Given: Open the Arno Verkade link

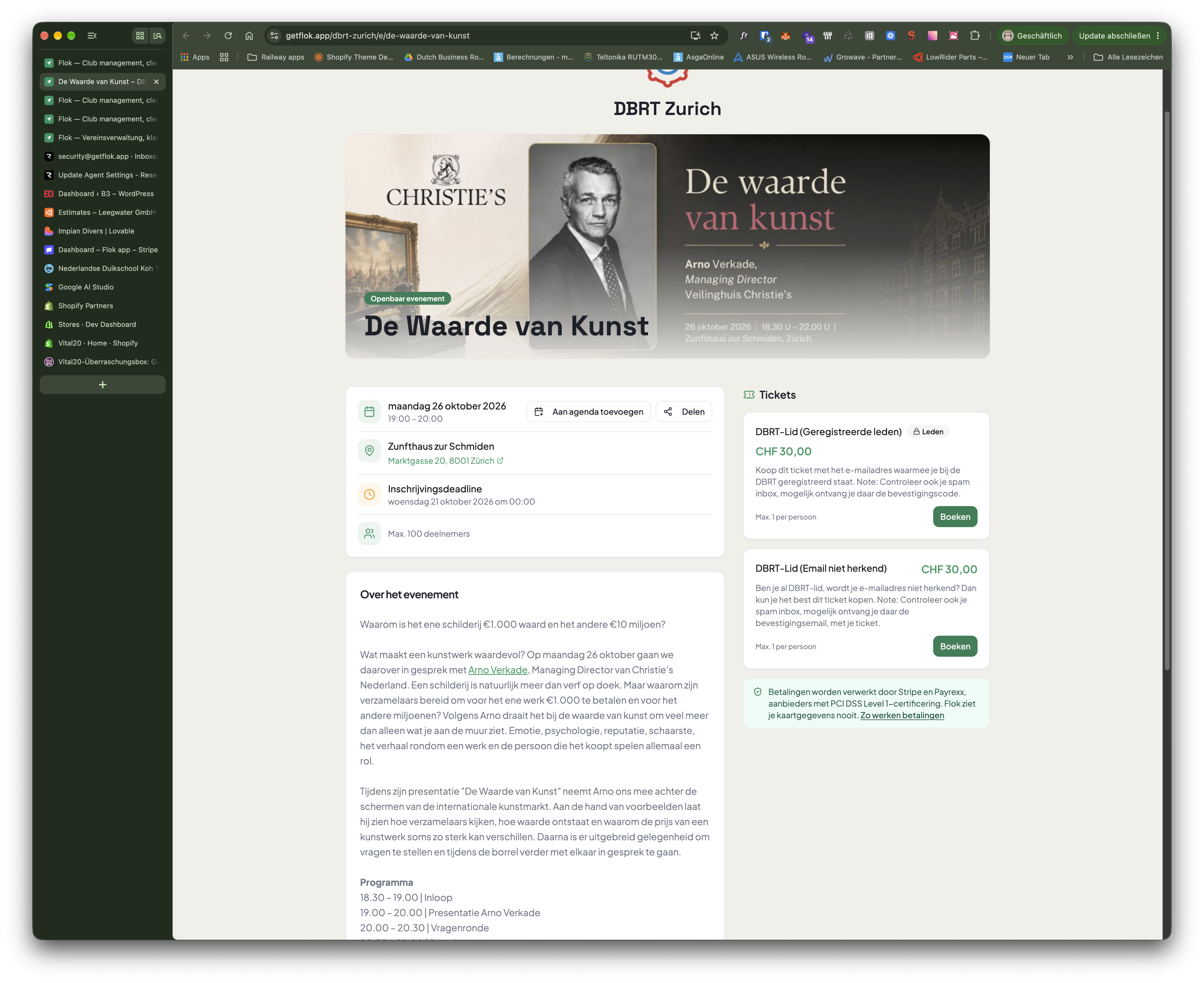Looking at the screenshot, I should pos(498,670).
